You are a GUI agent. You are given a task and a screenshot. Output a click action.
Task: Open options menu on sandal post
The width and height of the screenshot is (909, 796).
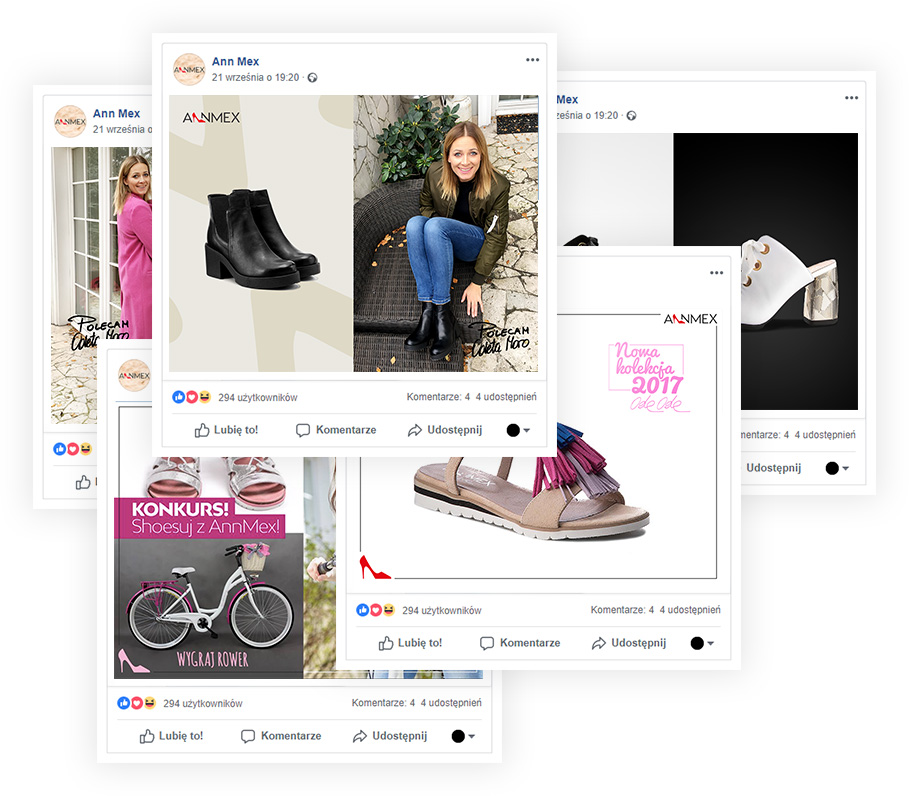click(x=717, y=272)
